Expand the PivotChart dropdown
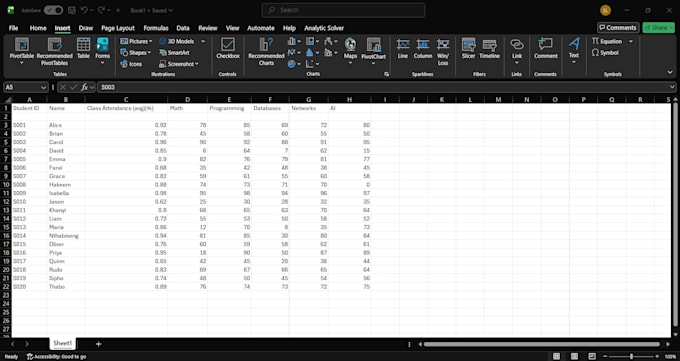 pos(373,63)
